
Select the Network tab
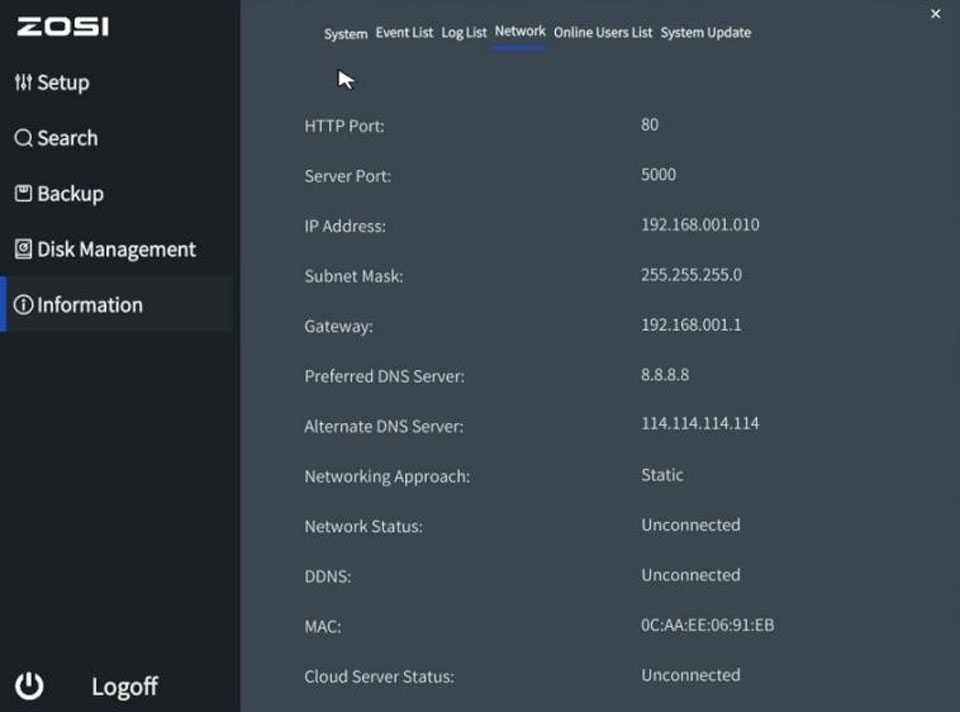point(520,32)
